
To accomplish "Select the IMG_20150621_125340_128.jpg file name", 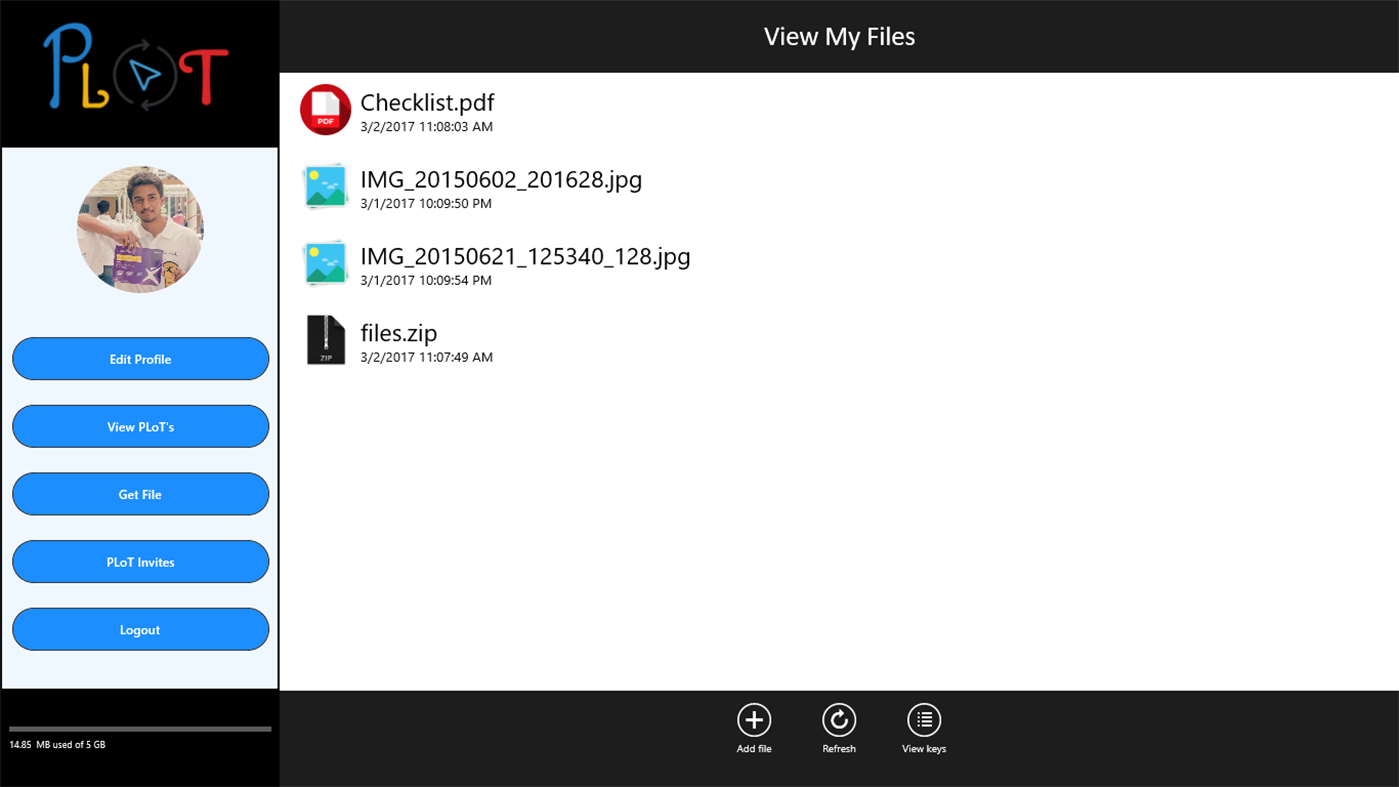I will [525, 257].
